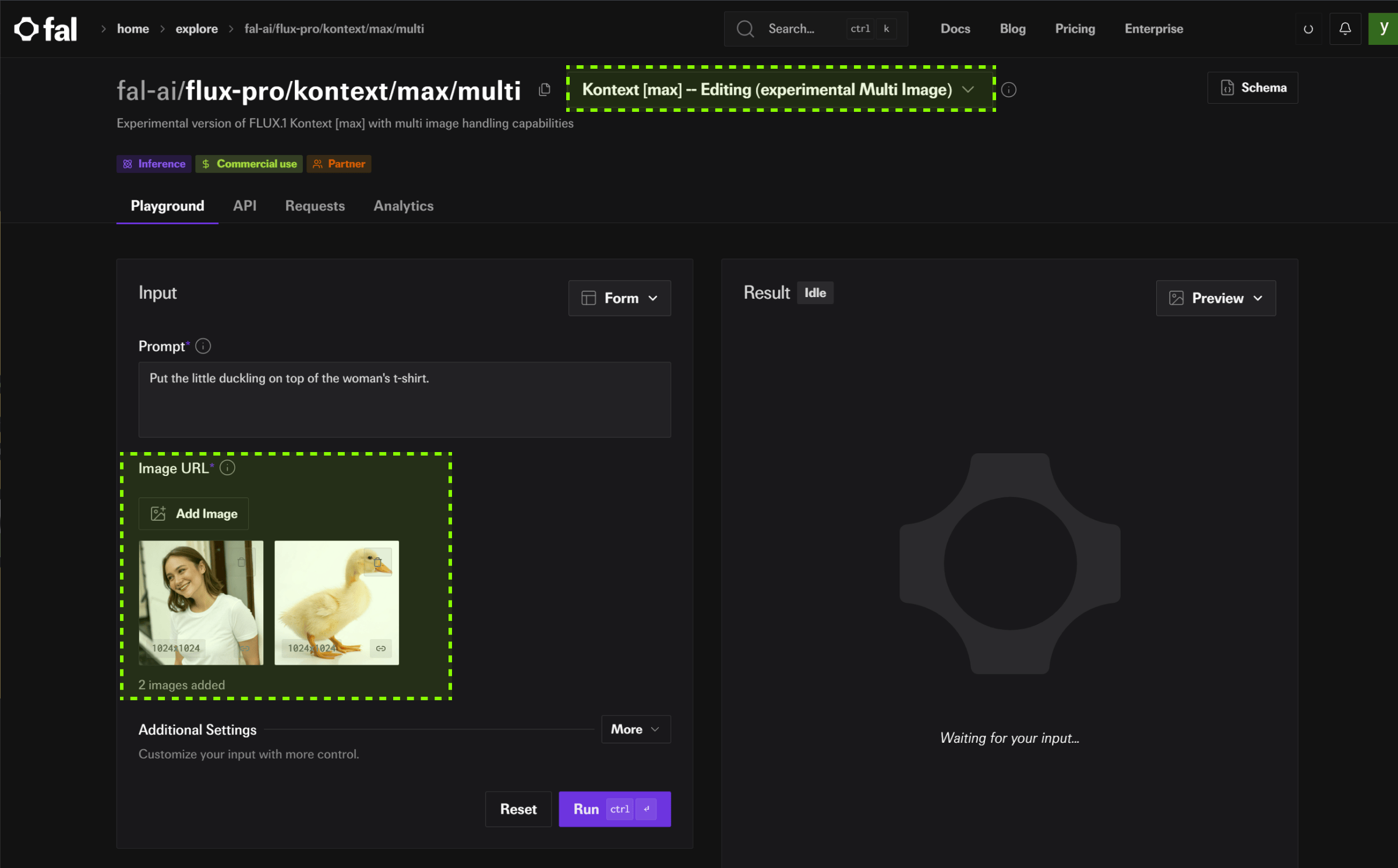
Task: Show the Image URL info tooltip
Action: [x=227, y=468]
